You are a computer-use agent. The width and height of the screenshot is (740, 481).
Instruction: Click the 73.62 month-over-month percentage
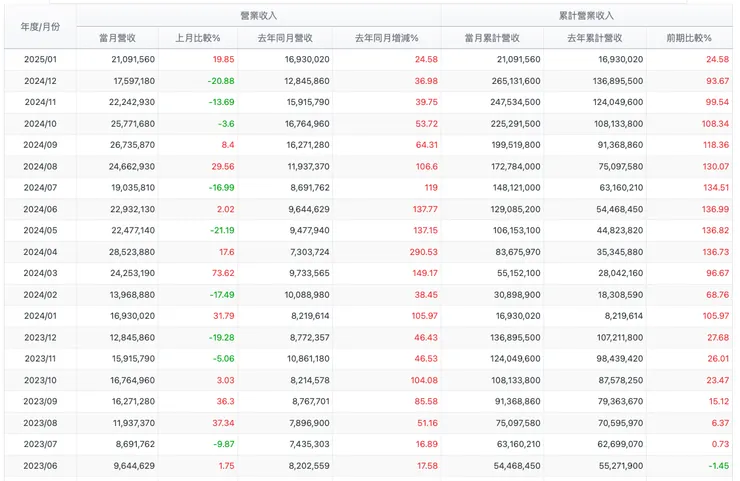pyautogui.click(x=223, y=273)
